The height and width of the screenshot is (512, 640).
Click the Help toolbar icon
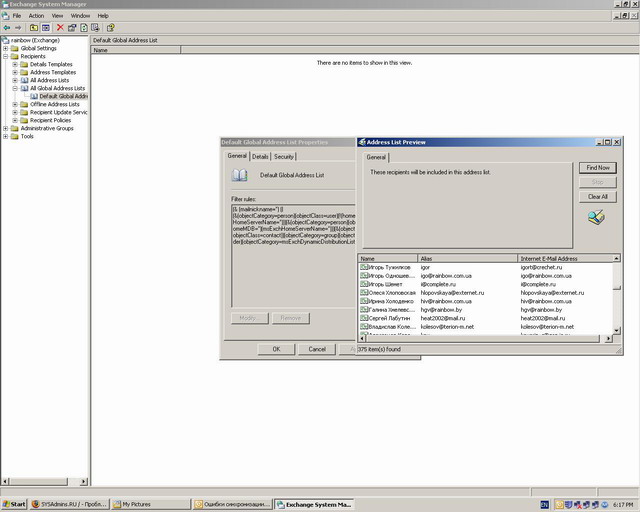tap(110, 28)
